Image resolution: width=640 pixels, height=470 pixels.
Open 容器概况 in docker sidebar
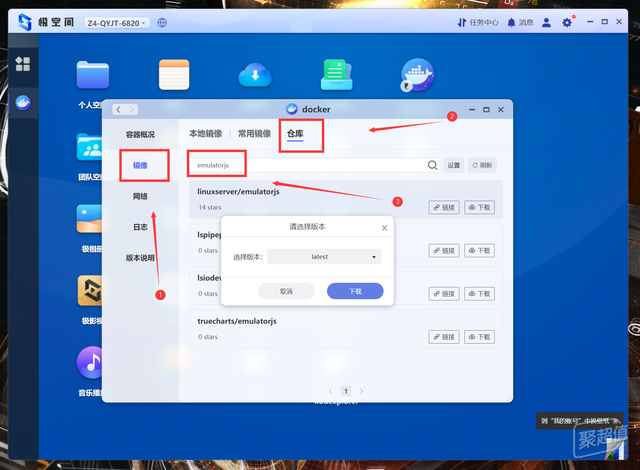coord(140,135)
